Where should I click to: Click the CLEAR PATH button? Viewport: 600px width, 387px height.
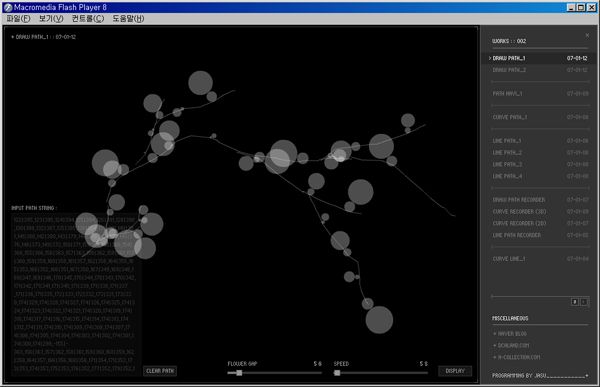point(160,371)
